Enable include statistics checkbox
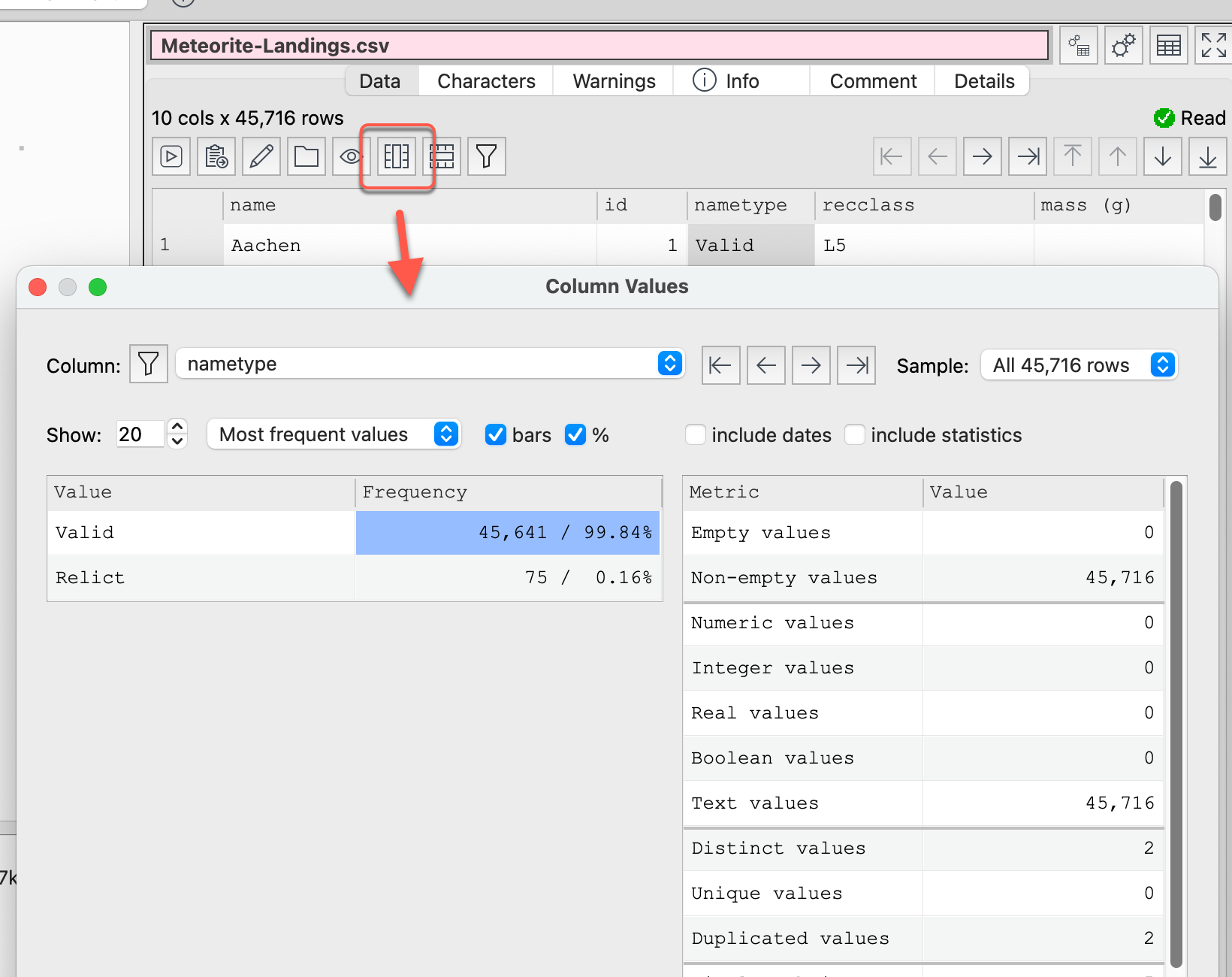This screenshot has width=1232, height=977. (855, 434)
